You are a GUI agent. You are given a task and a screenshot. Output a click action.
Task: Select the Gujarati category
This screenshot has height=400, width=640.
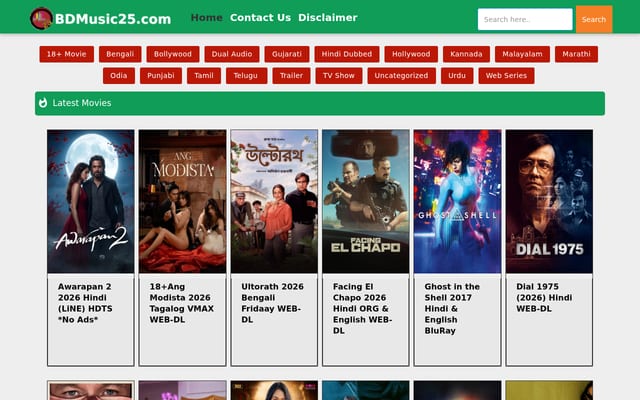[287, 54]
